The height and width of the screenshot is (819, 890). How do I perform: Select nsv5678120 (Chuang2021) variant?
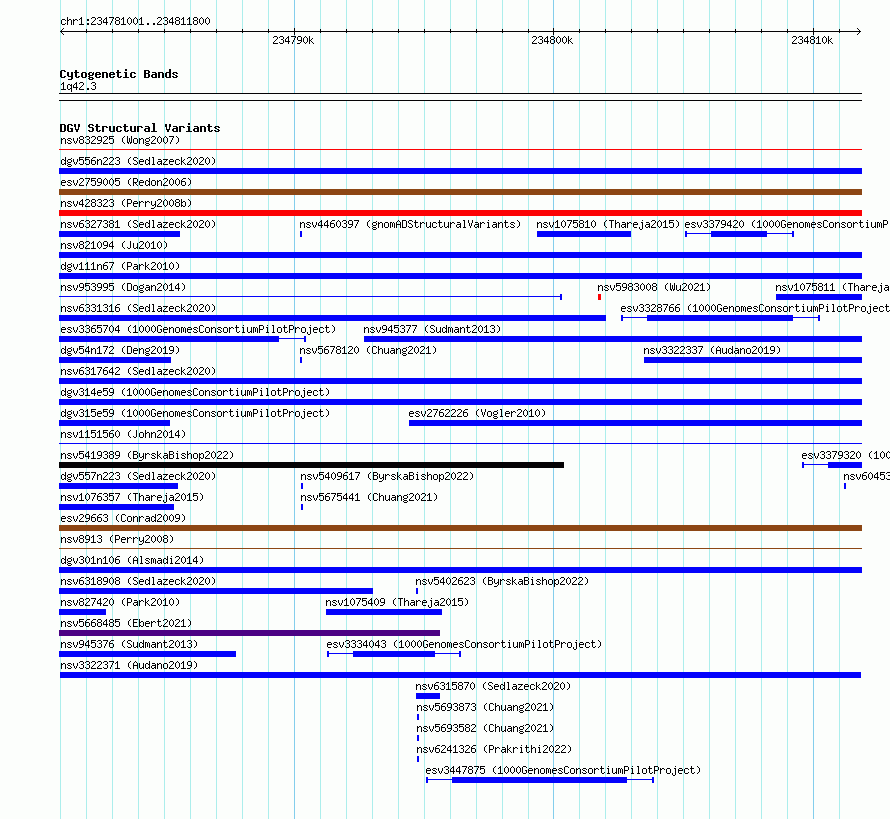point(301,360)
